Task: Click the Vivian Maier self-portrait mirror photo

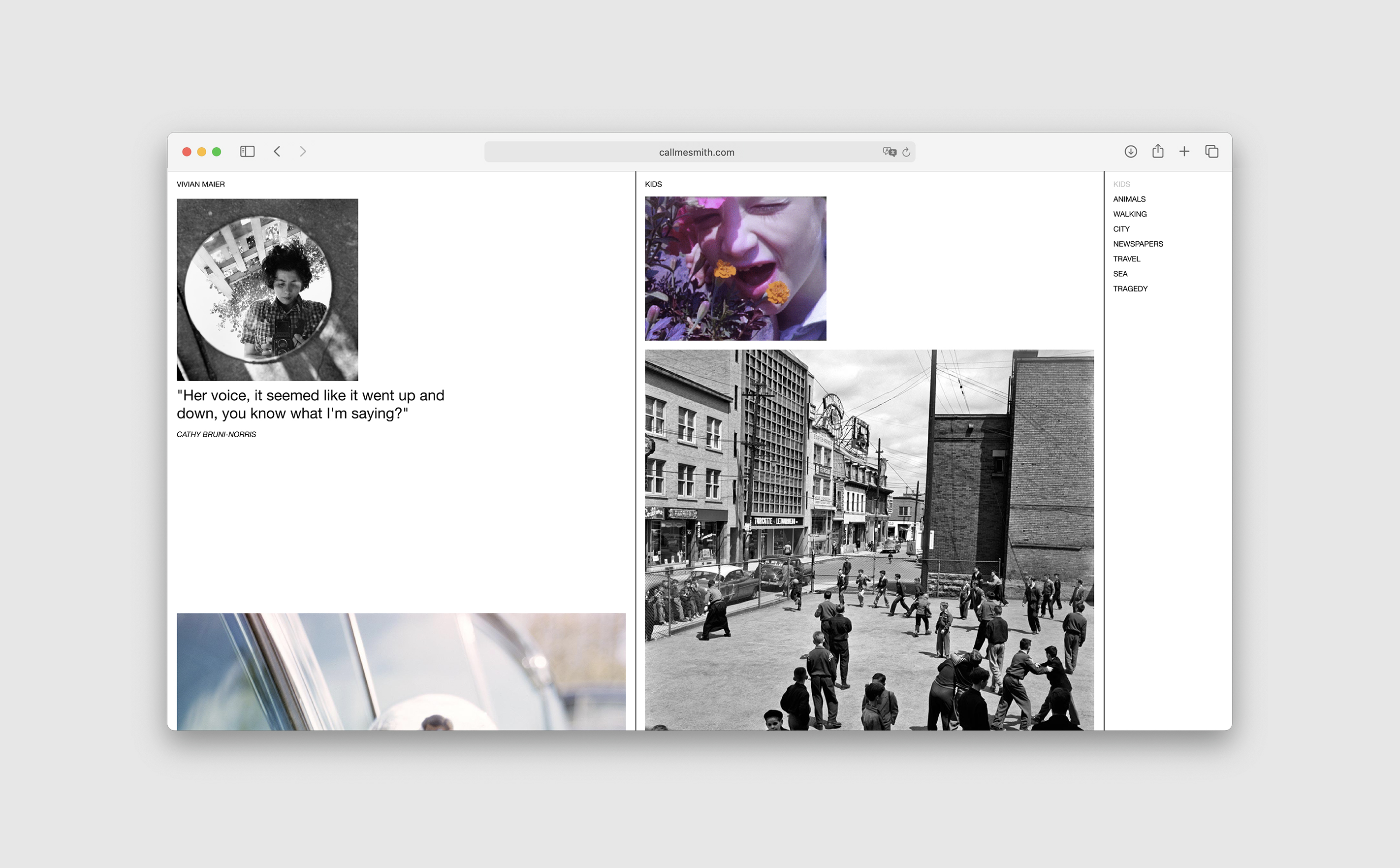Action: pyautogui.click(x=267, y=289)
